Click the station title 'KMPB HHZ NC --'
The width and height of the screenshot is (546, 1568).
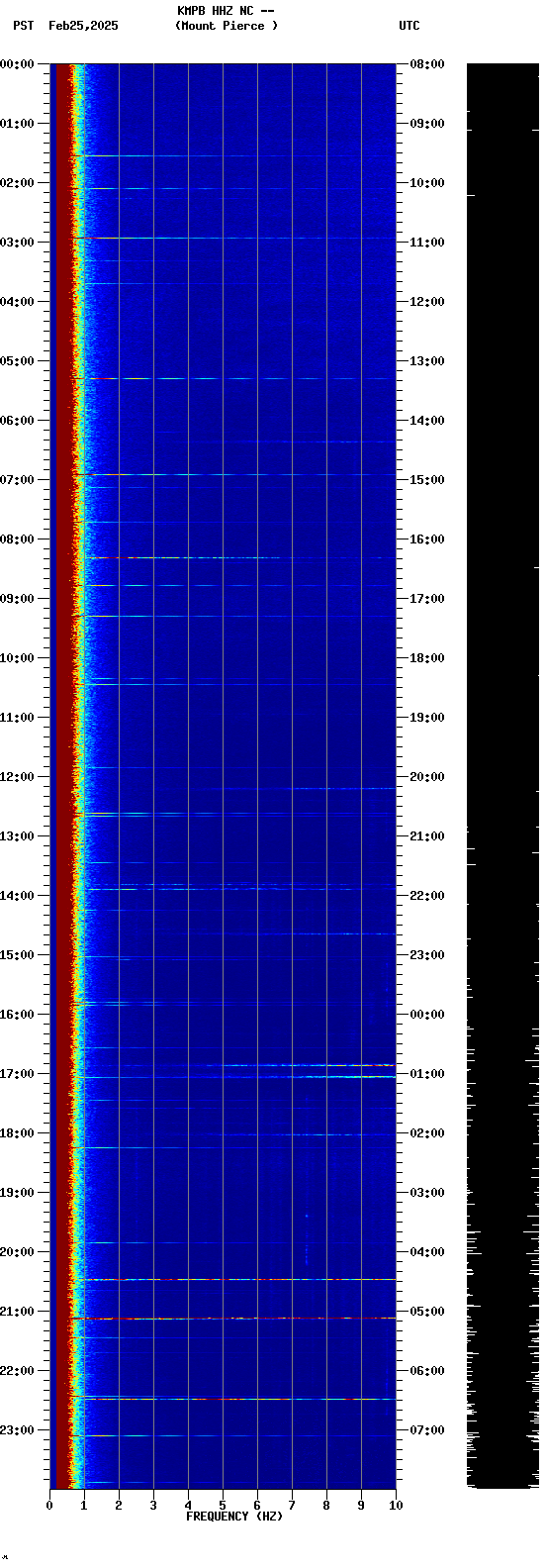click(x=226, y=11)
